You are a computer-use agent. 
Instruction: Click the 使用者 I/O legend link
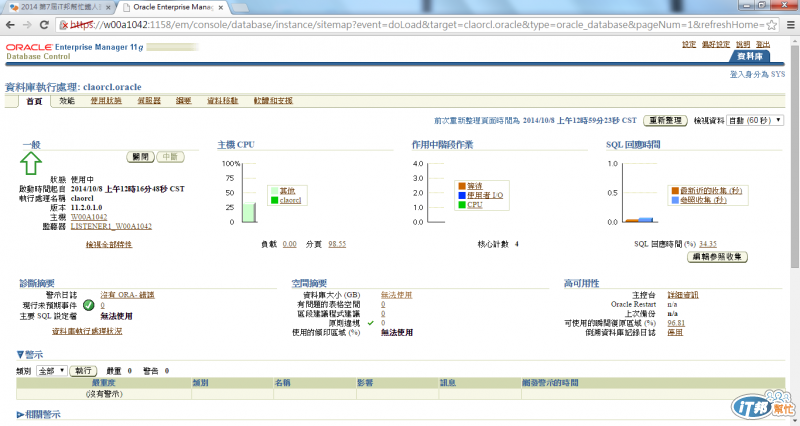485,195
